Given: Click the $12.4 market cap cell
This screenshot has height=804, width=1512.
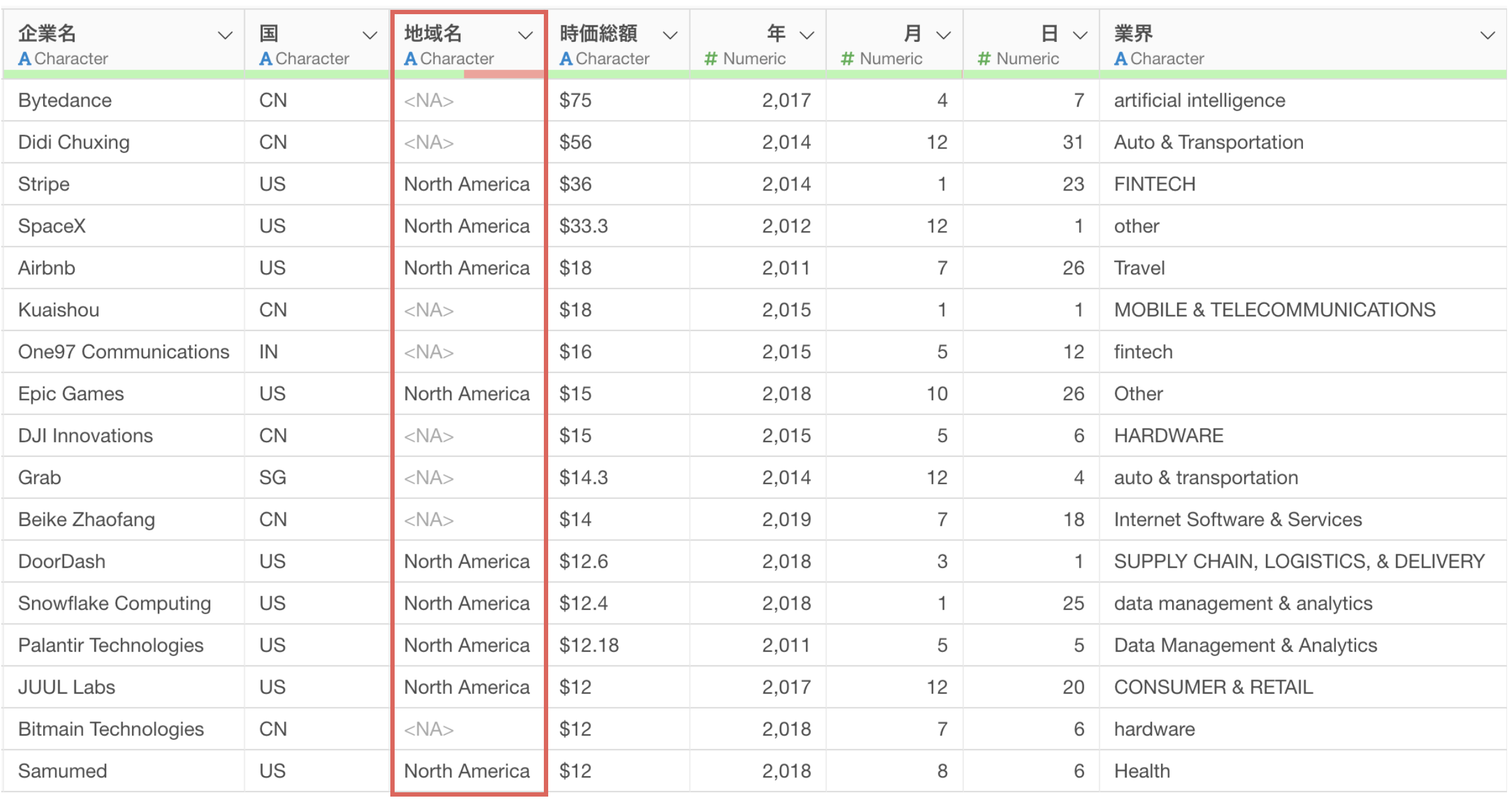Looking at the screenshot, I should click(x=618, y=603).
